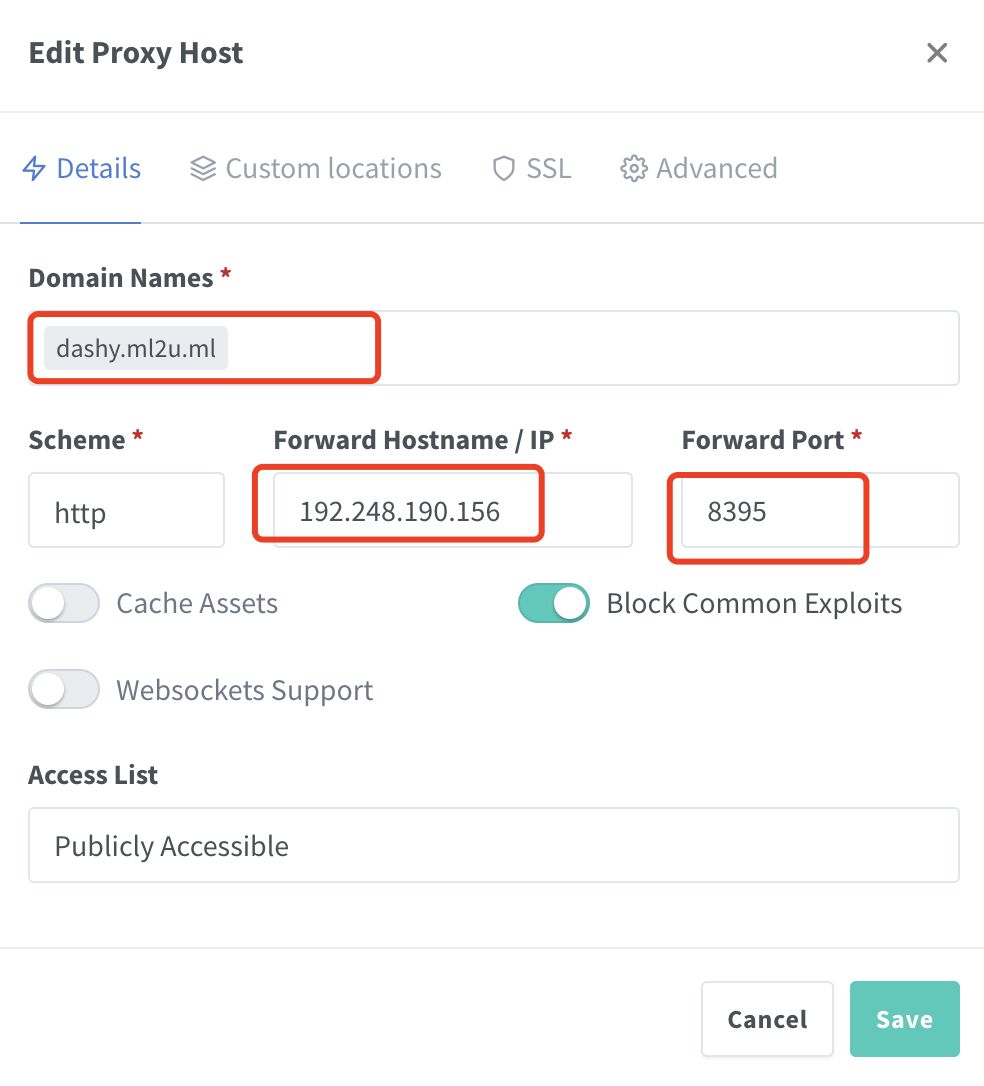984x1086 pixels.
Task: Click the Cancel button
Action: (767, 1019)
